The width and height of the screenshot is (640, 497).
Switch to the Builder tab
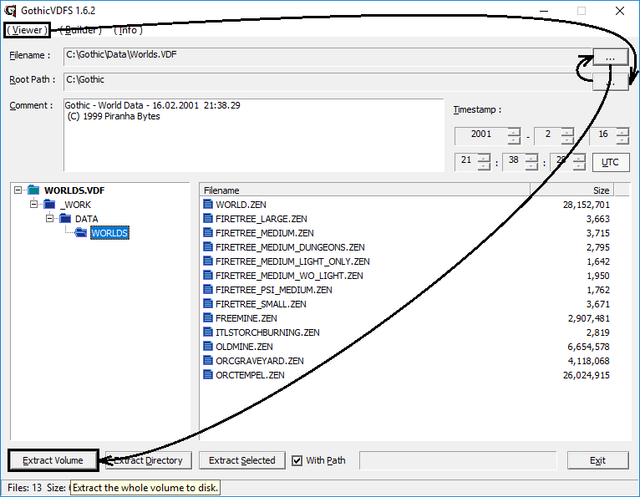[81, 30]
